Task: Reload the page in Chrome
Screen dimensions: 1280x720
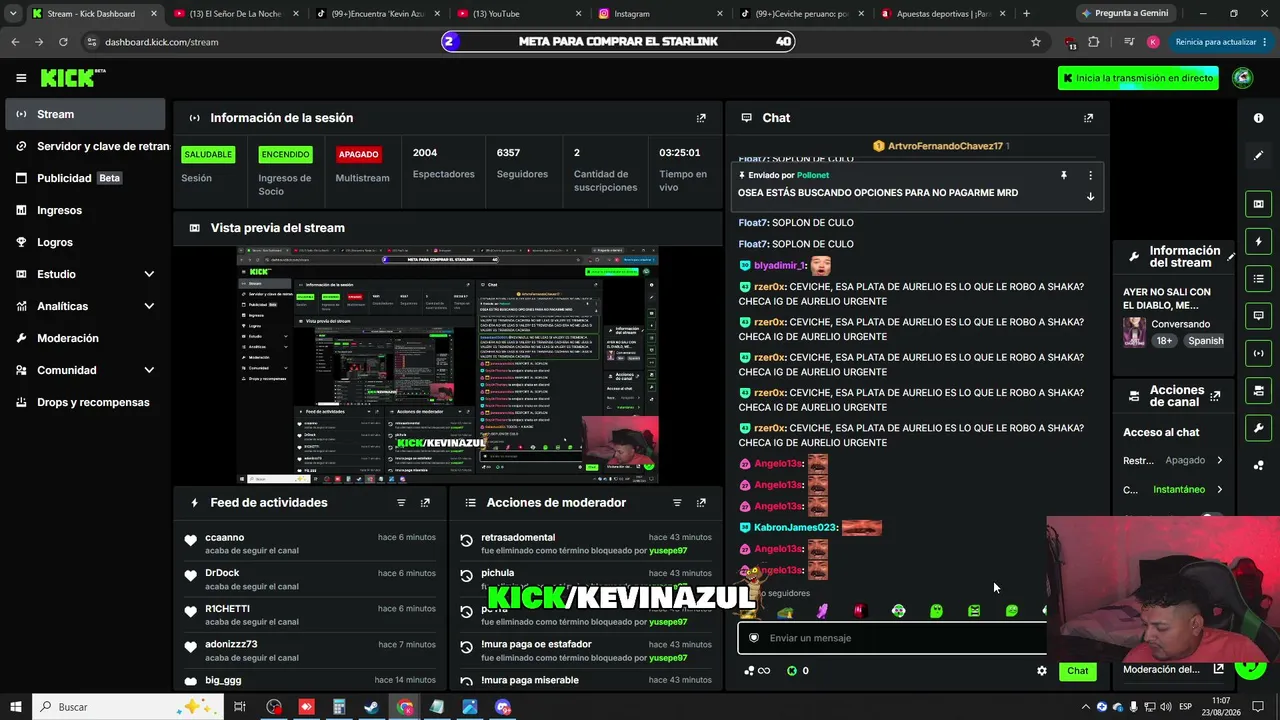Action: (x=63, y=42)
